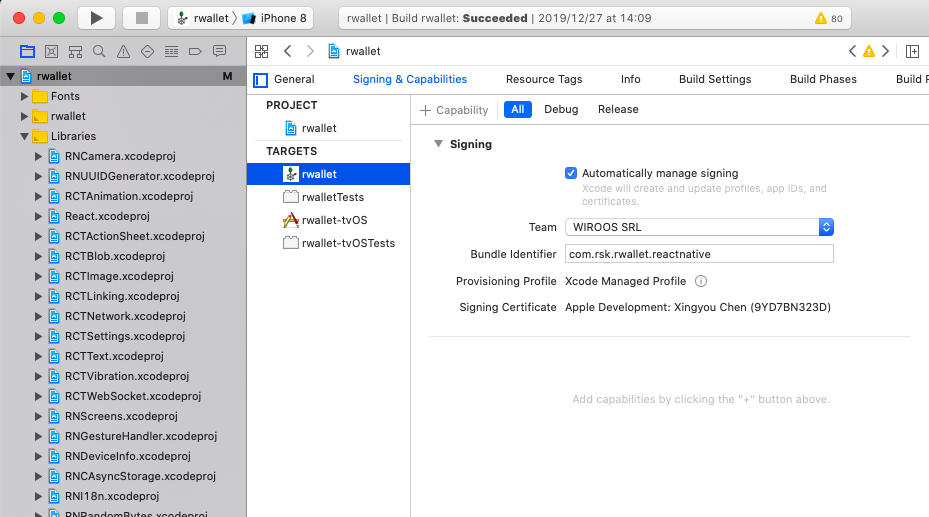Viewport: 929px width, 517px height.
Task: Click the Apple Development signing certificate text
Action: click(x=698, y=307)
